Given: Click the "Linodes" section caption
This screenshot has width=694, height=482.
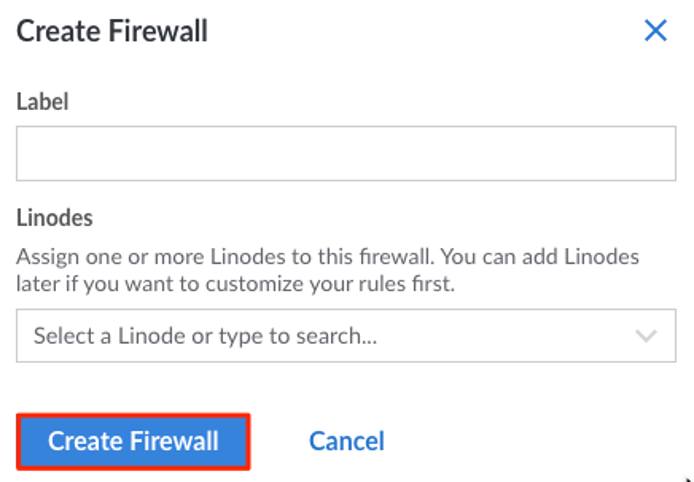Looking at the screenshot, I should point(54,217).
